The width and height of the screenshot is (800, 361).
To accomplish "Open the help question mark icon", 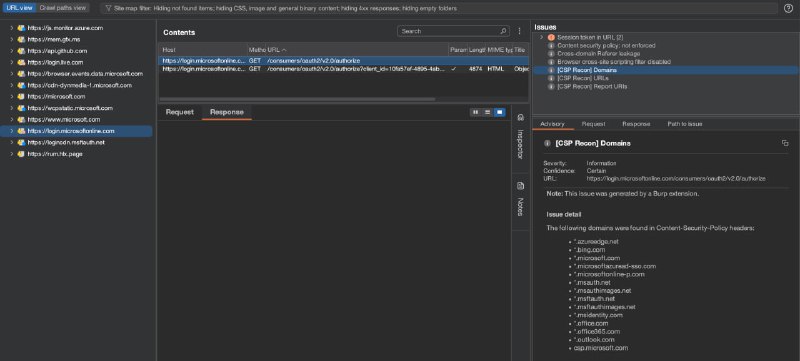I will coord(788,8).
